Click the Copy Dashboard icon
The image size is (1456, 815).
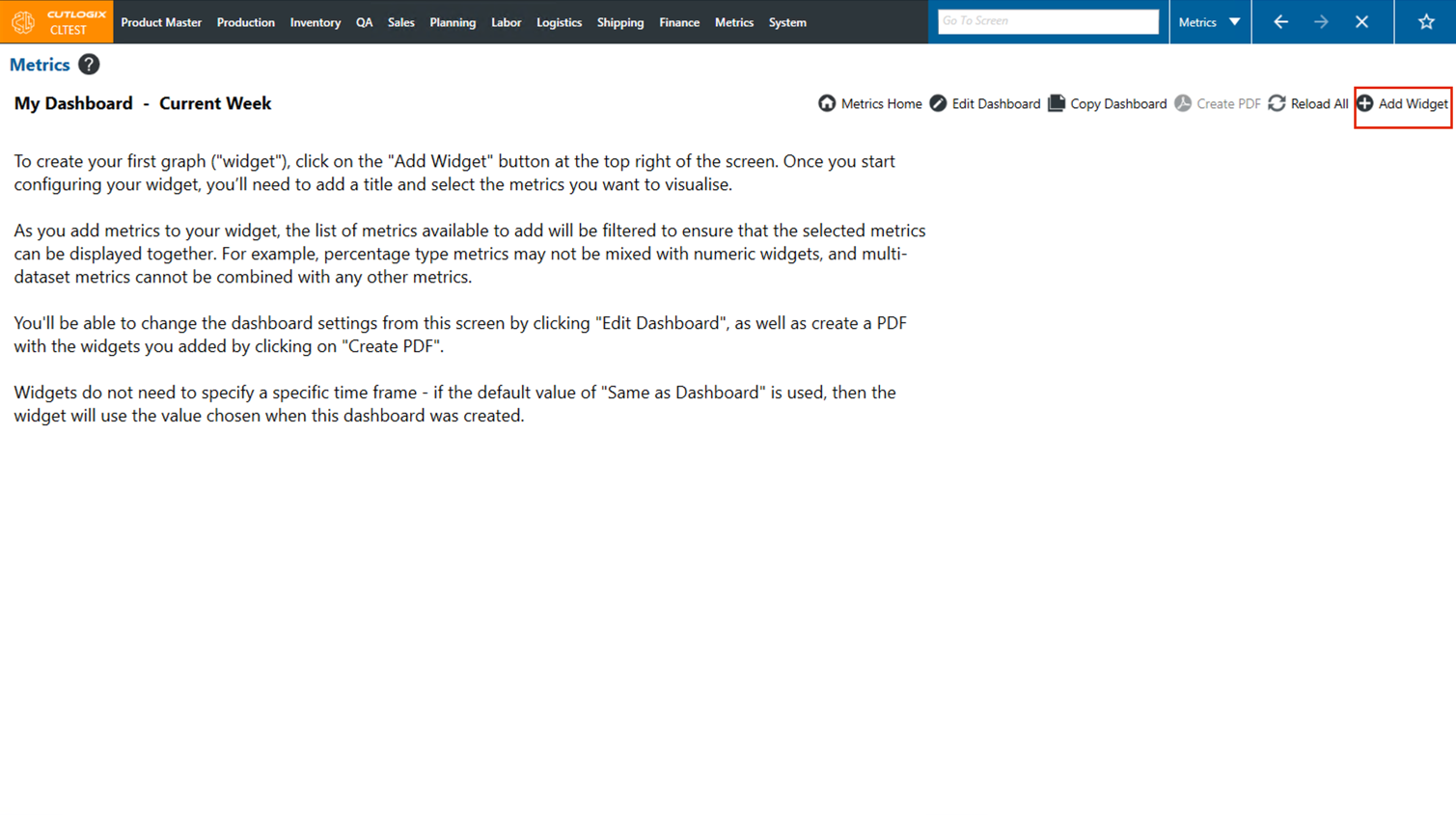point(1057,103)
